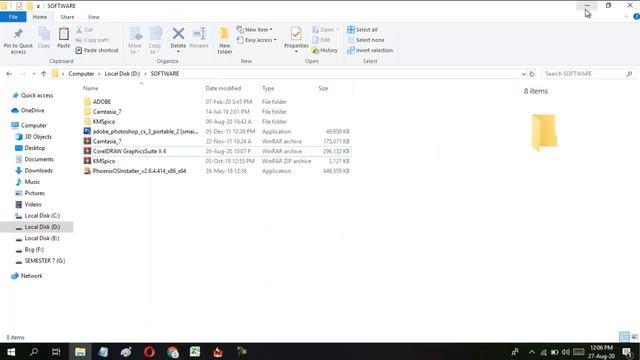640x360 pixels.
Task: Launch Opera browser from taskbar
Action: coord(149,352)
